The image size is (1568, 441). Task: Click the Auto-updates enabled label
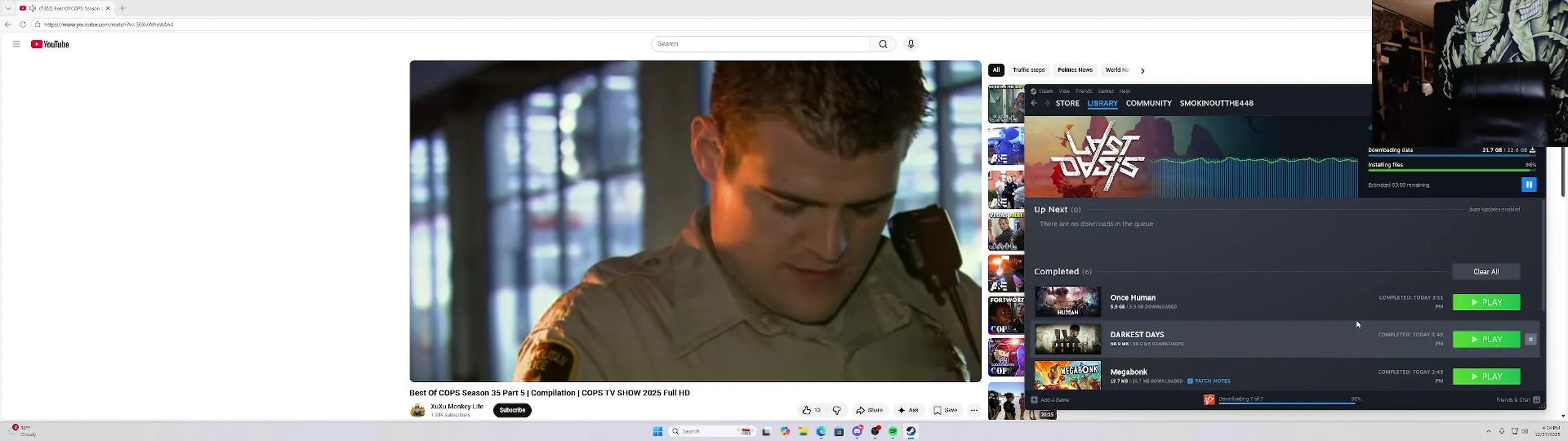click(x=1494, y=209)
